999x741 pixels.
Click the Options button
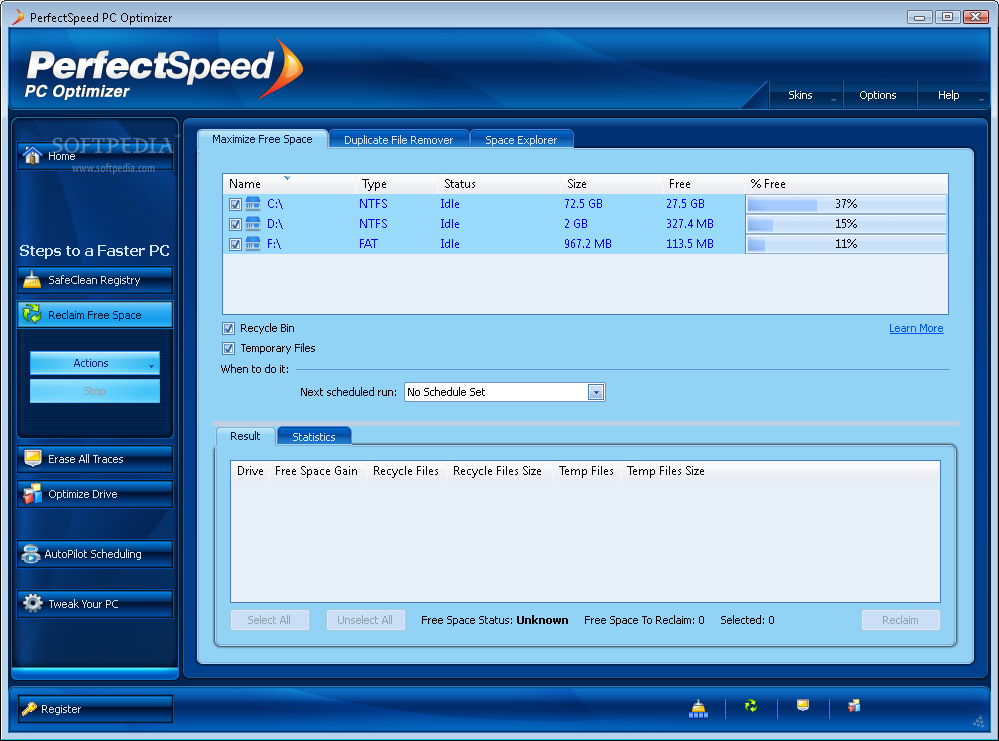point(877,95)
